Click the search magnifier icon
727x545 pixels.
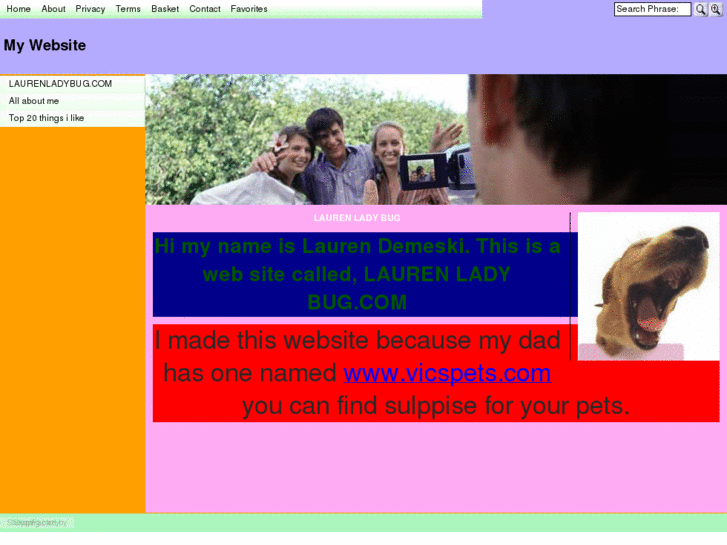701,9
